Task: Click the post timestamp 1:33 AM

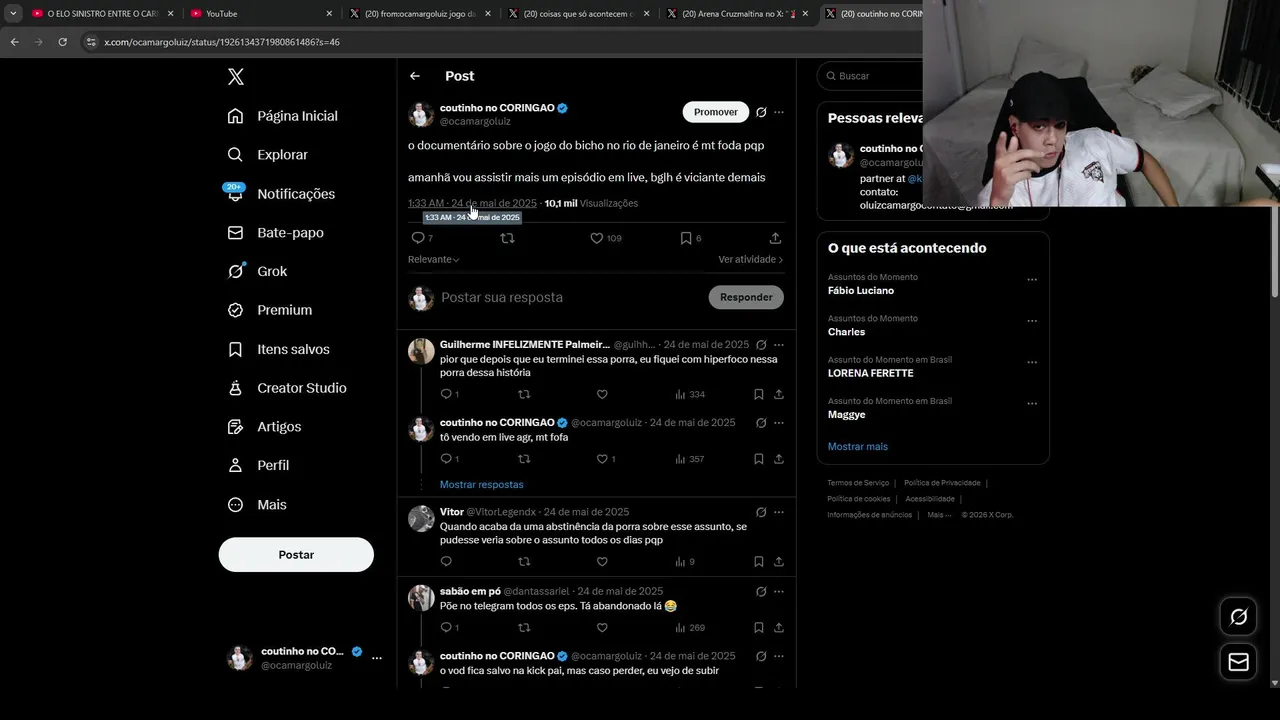Action: pos(472,203)
